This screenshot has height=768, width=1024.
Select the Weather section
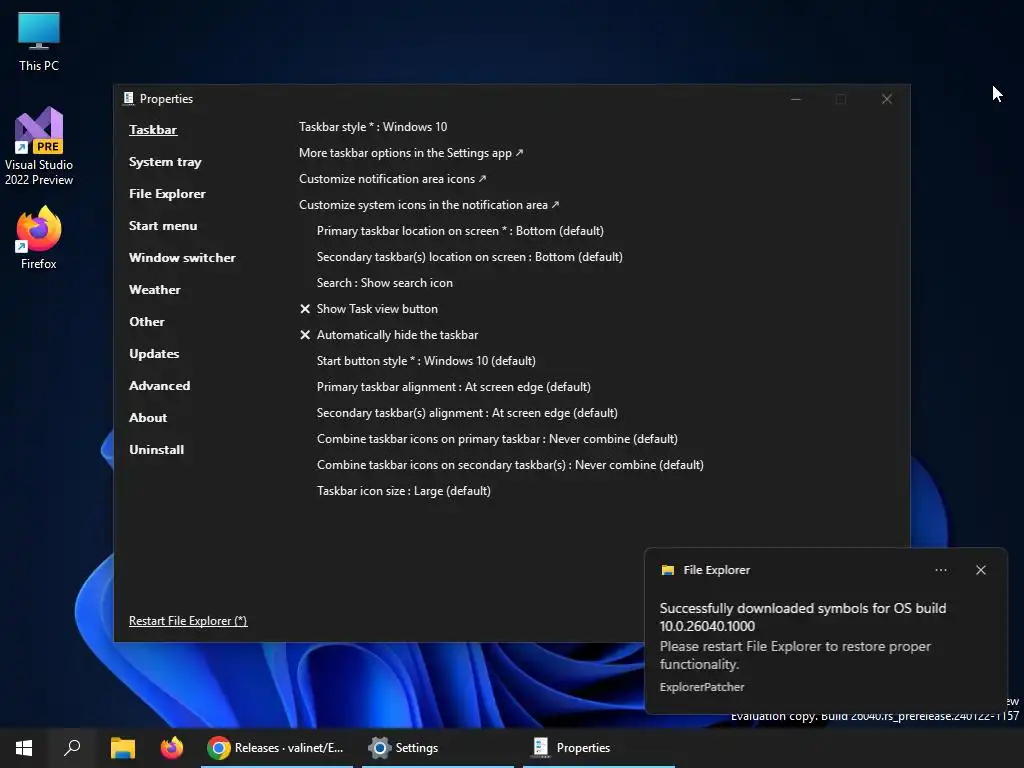[x=155, y=290]
